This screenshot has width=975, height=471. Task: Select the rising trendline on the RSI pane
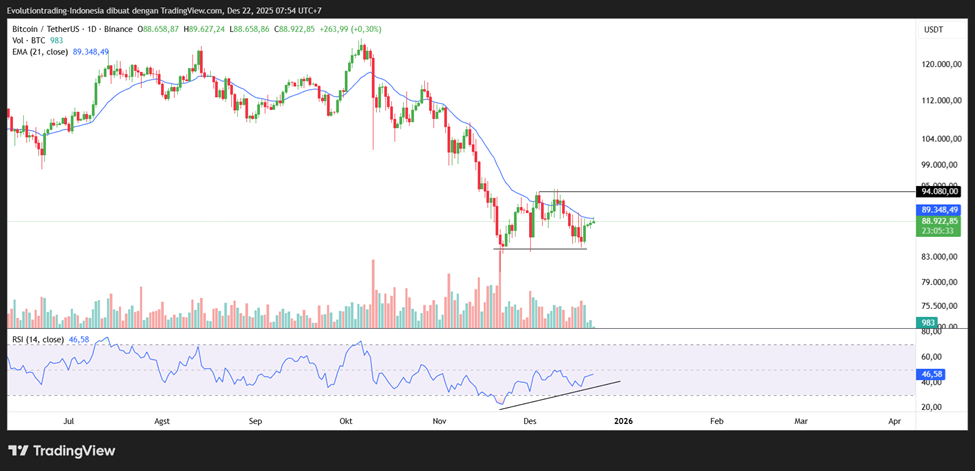(x=560, y=394)
